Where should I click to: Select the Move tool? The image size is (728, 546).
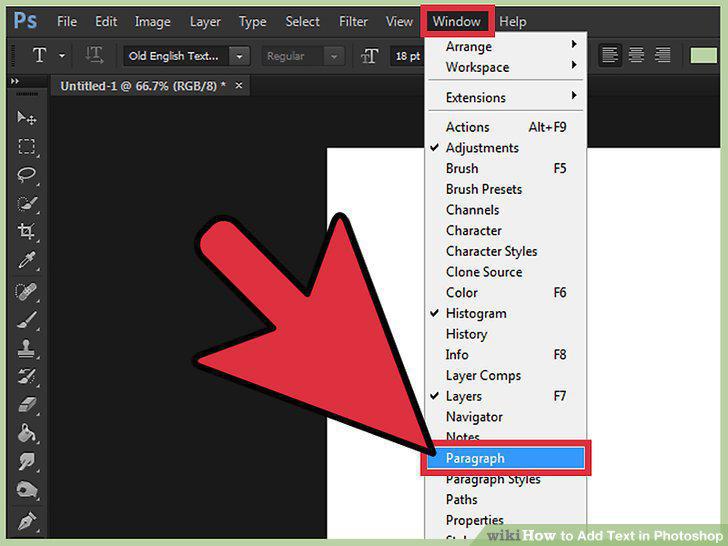(26, 118)
